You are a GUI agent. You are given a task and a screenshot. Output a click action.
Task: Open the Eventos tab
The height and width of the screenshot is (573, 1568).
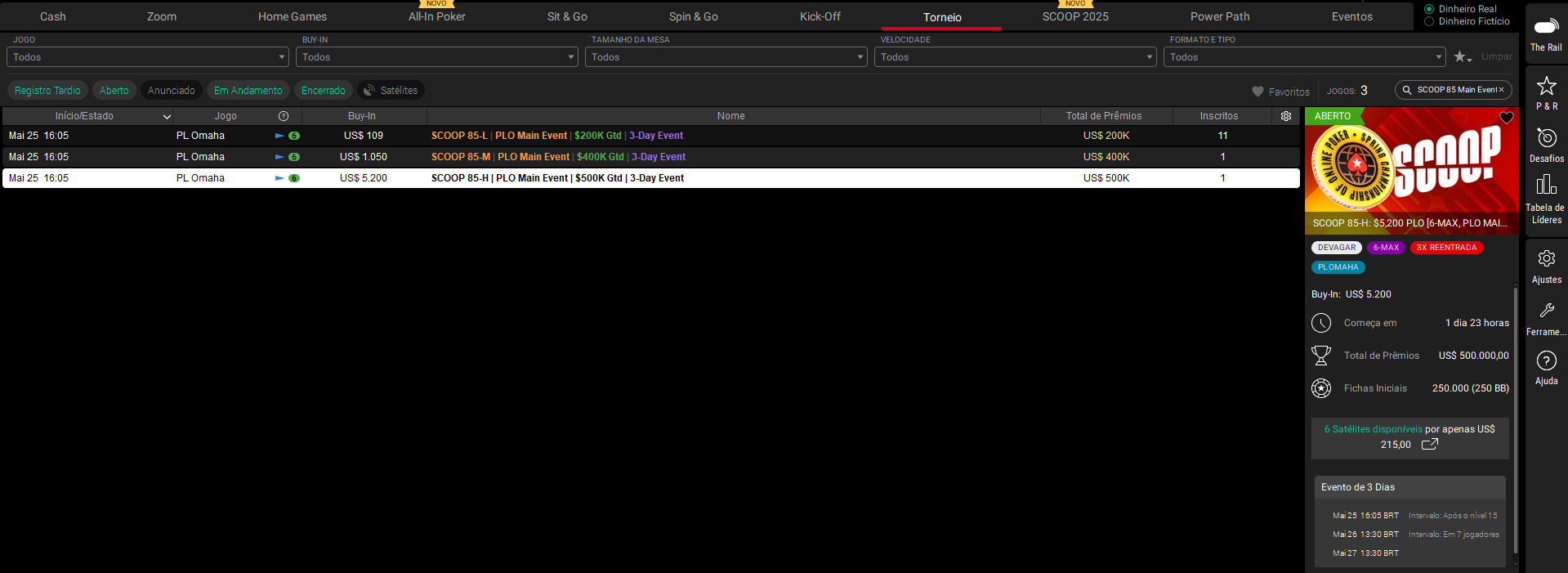click(x=1352, y=16)
